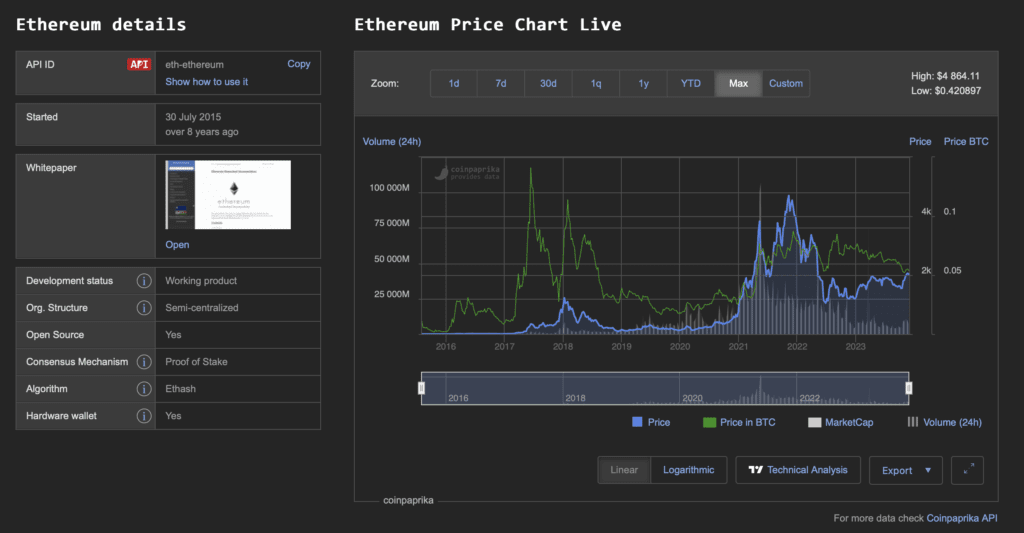The width and height of the screenshot is (1024, 533).
Task: Open Org. Structure info icon
Action: pos(144,308)
